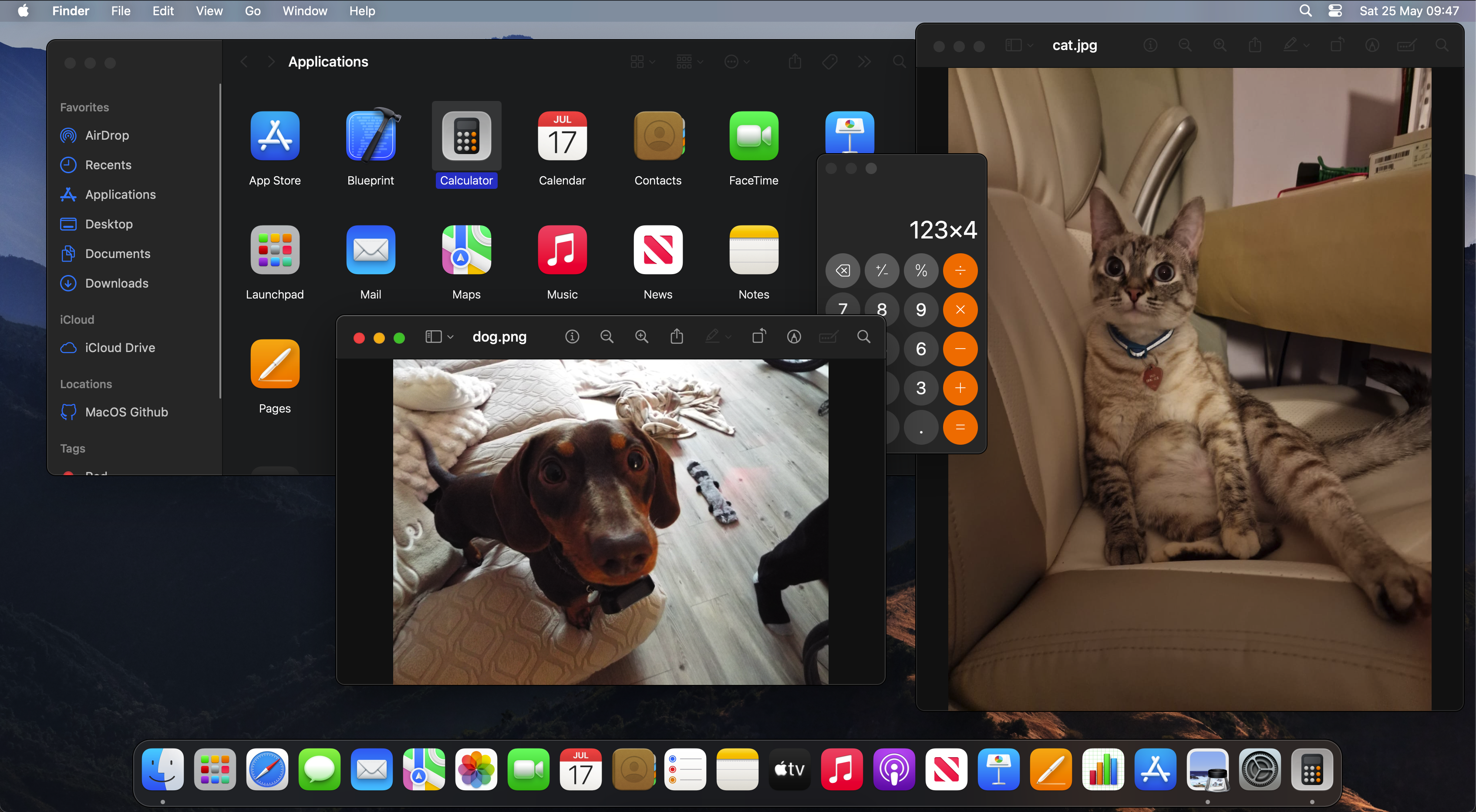Click the calculator plus button
Image resolution: width=1476 pixels, height=812 pixels.
pos(960,388)
